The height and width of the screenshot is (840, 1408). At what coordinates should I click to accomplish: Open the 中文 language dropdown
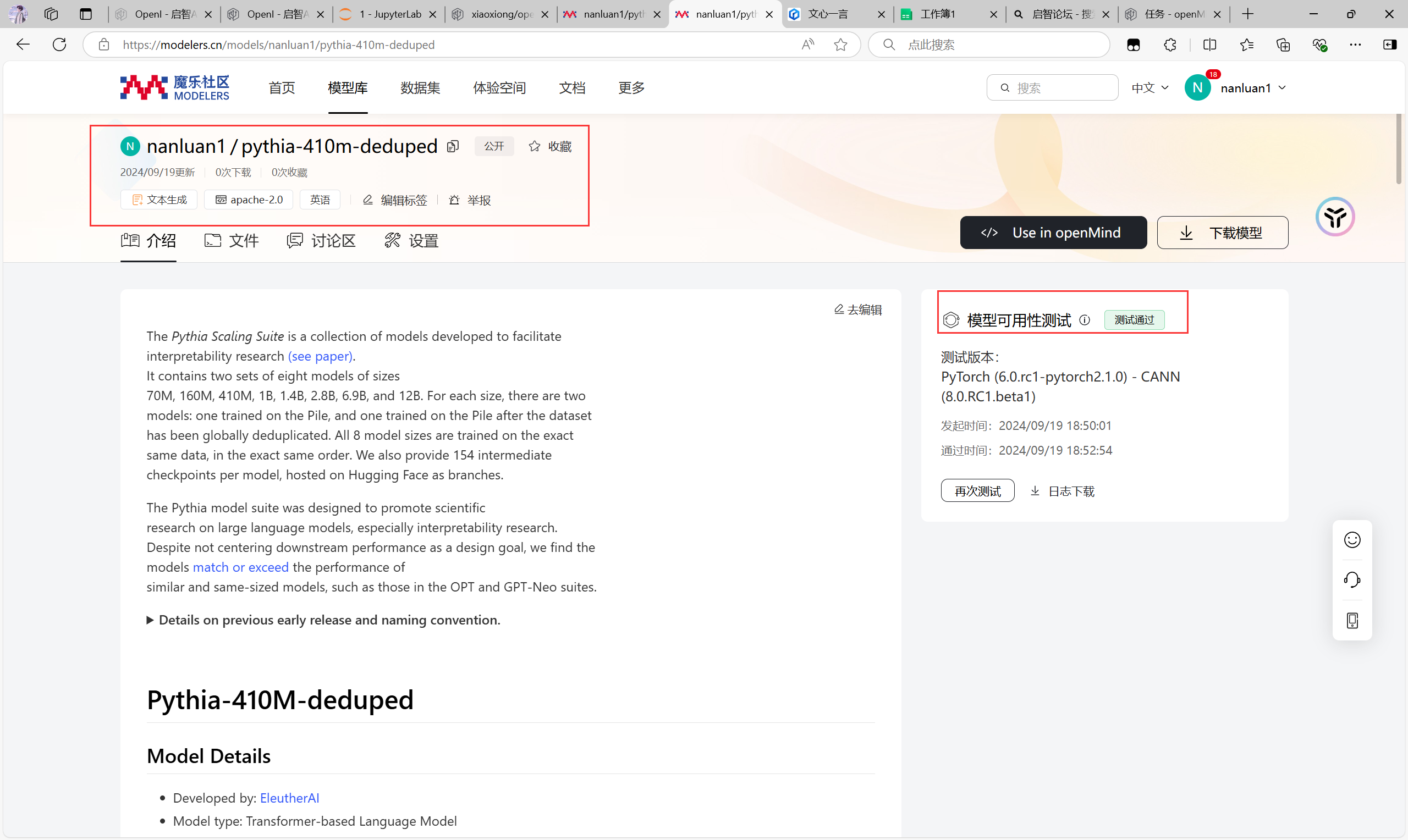[x=1150, y=88]
